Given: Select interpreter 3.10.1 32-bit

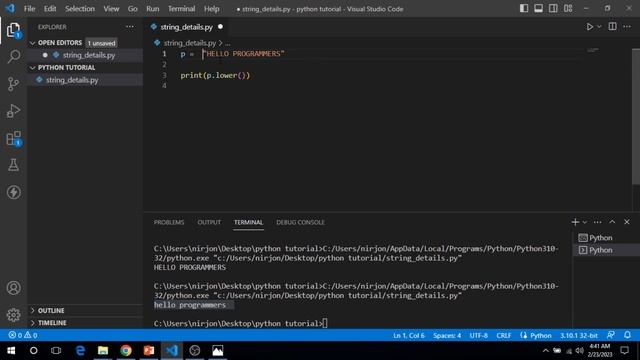Looking at the screenshot, I should [x=578, y=336].
